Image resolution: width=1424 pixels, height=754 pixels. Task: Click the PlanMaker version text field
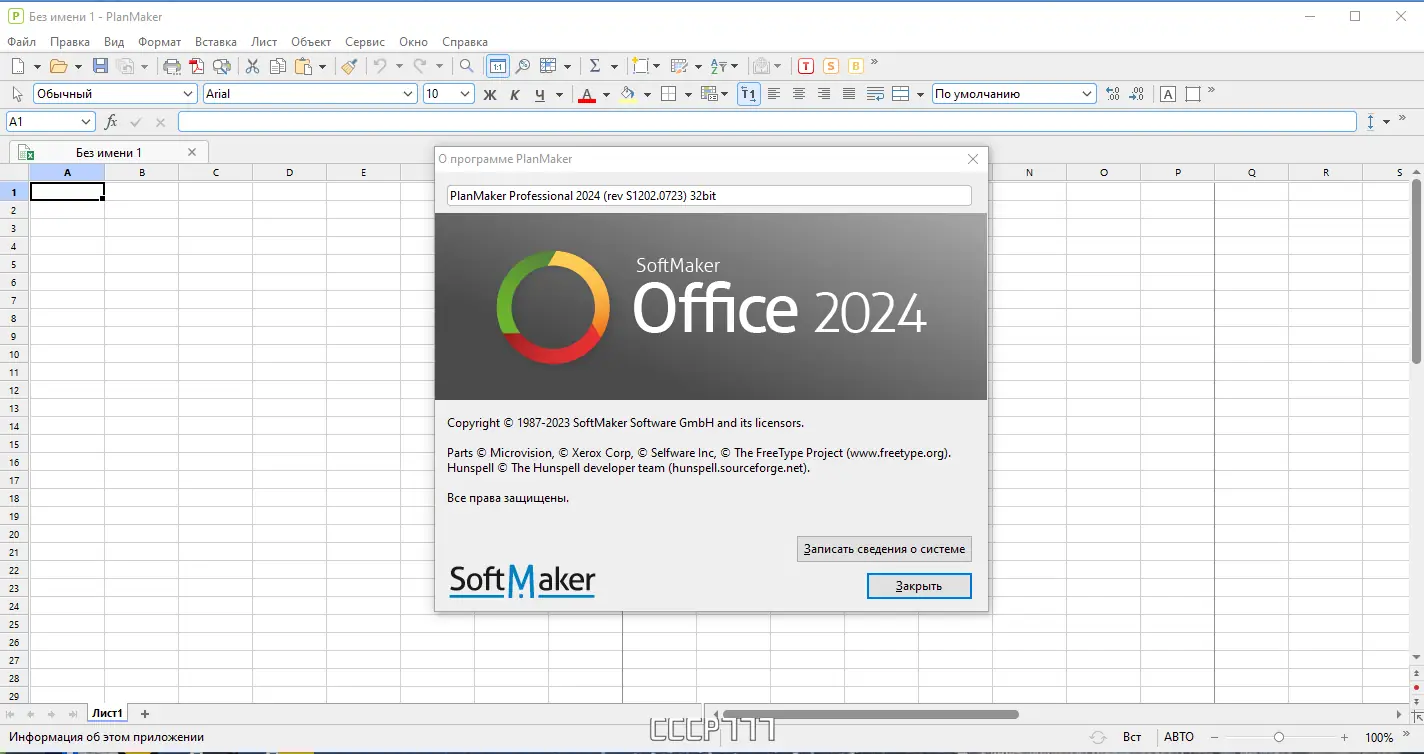click(709, 196)
